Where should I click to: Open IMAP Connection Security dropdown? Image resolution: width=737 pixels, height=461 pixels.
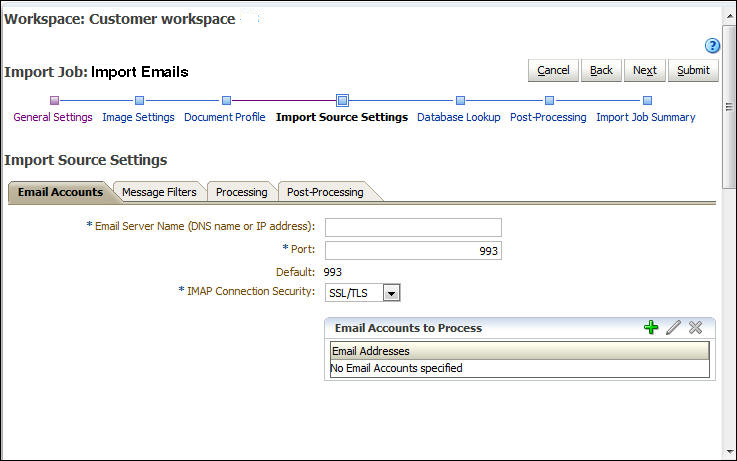[391, 293]
